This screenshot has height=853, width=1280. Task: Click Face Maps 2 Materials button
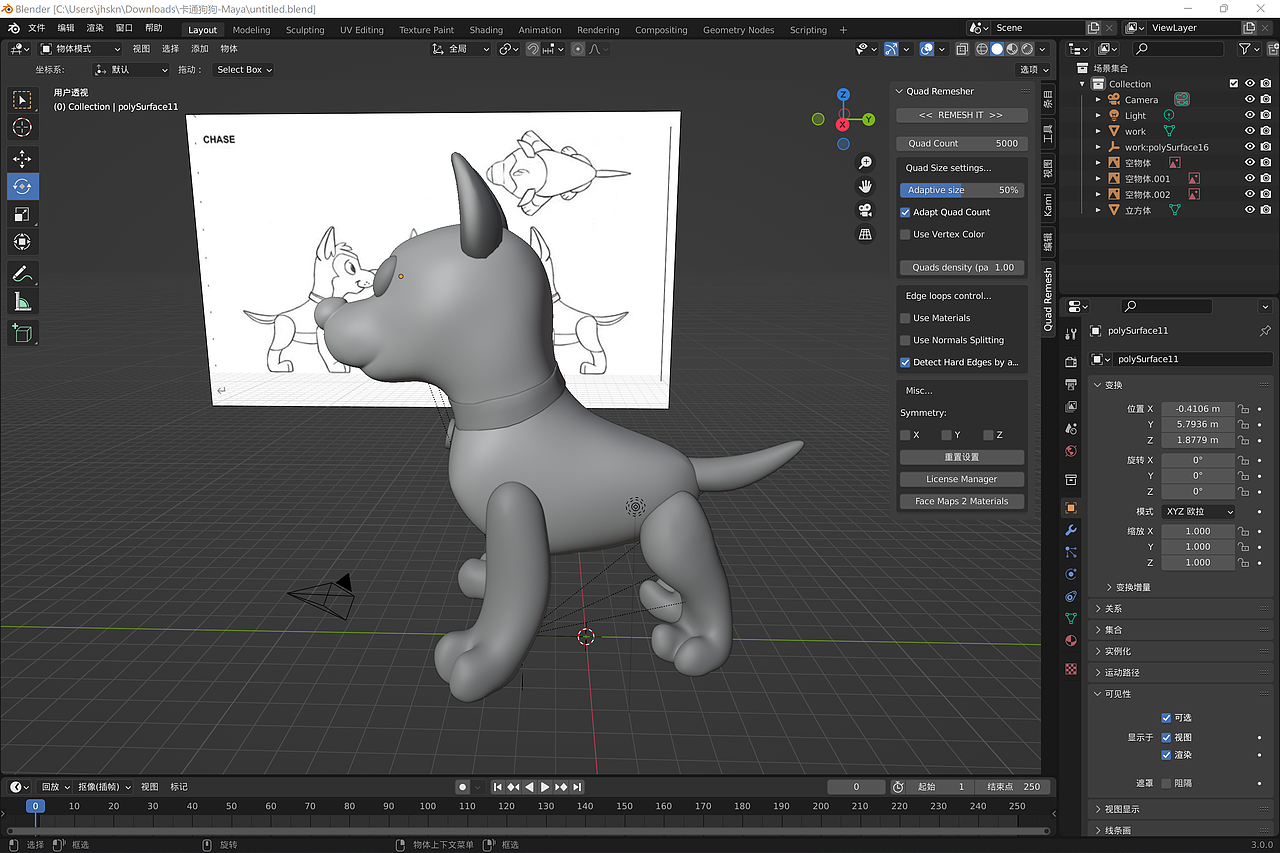point(962,501)
